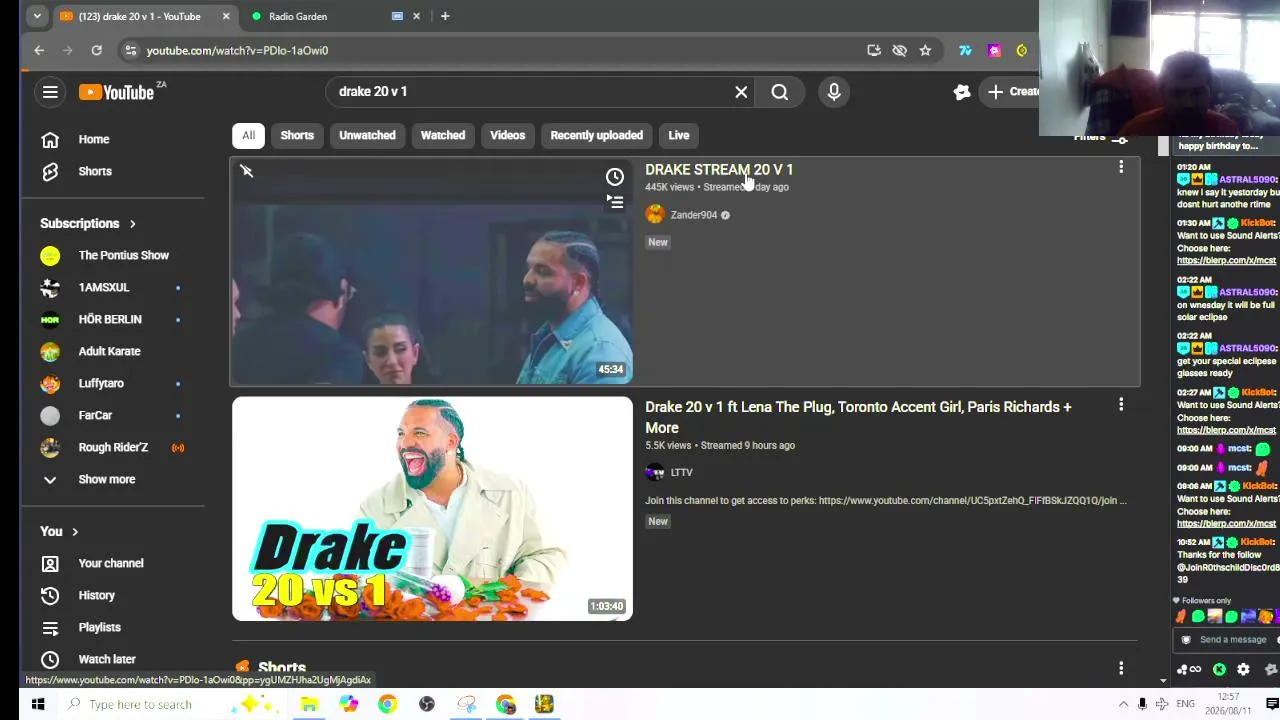This screenshot has height=720, width=1280.
Task: Reload the YouTube page
Action: click(x=96, y=50)
